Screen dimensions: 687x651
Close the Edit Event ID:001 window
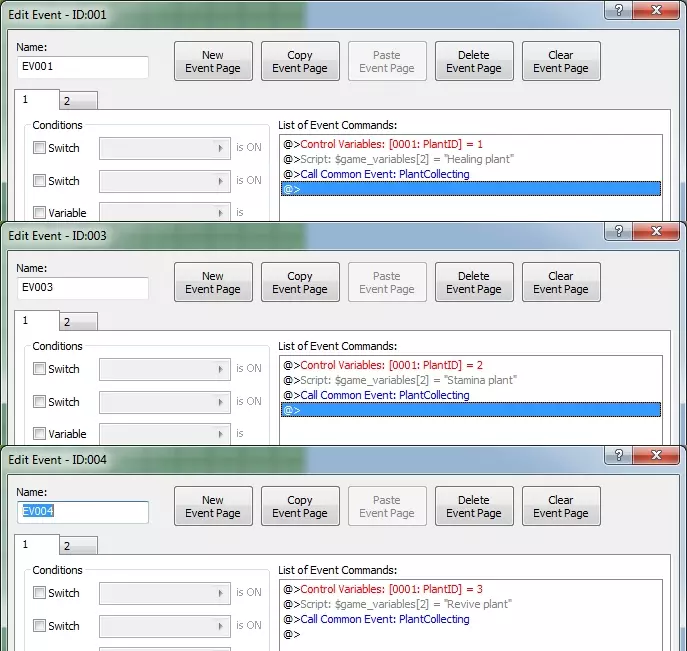(x=656, y=10)
